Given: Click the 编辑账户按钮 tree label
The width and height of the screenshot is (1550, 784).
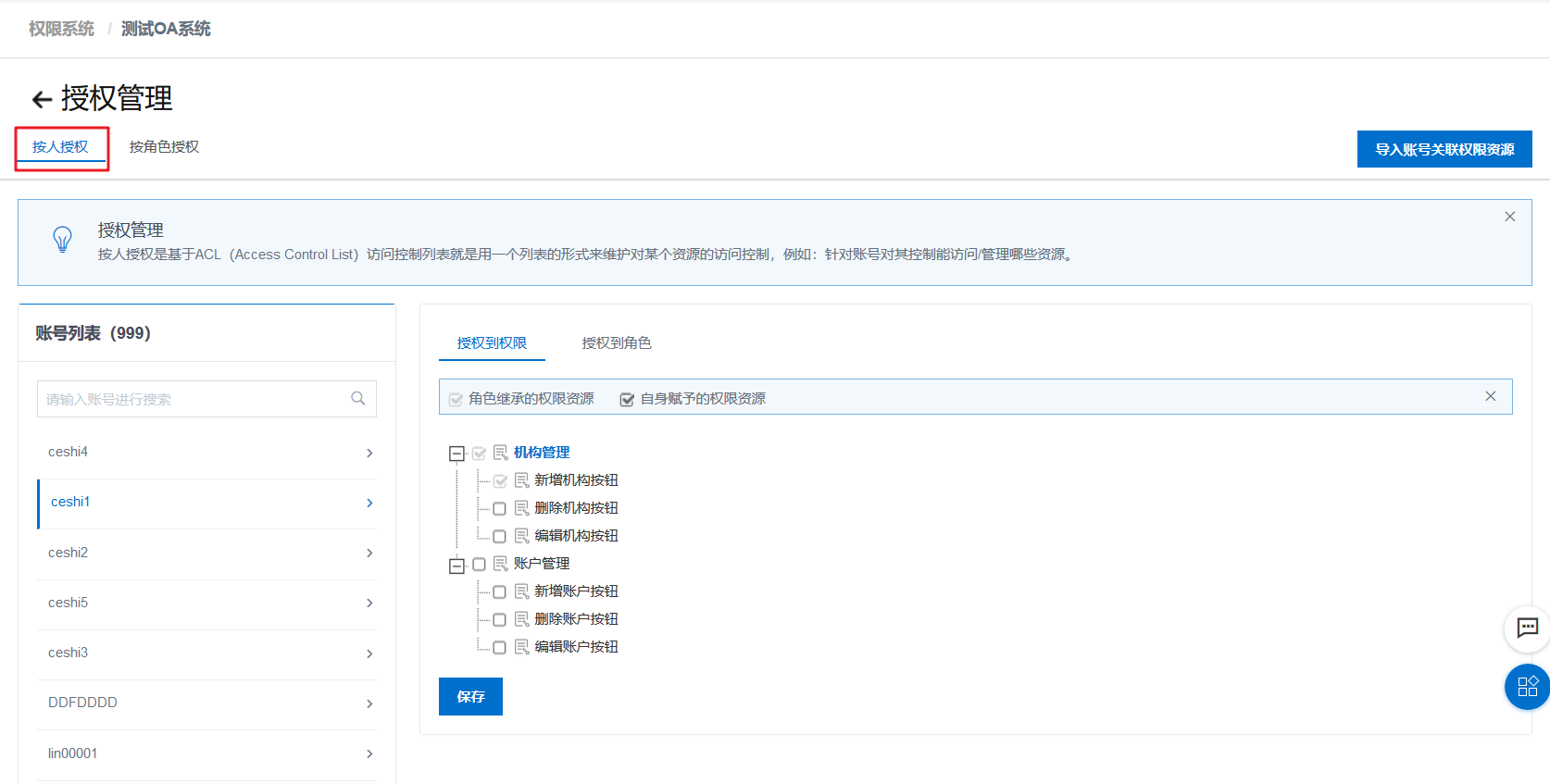Looking at the screenshot, I should pyautogui.click(x=576, y=647).
